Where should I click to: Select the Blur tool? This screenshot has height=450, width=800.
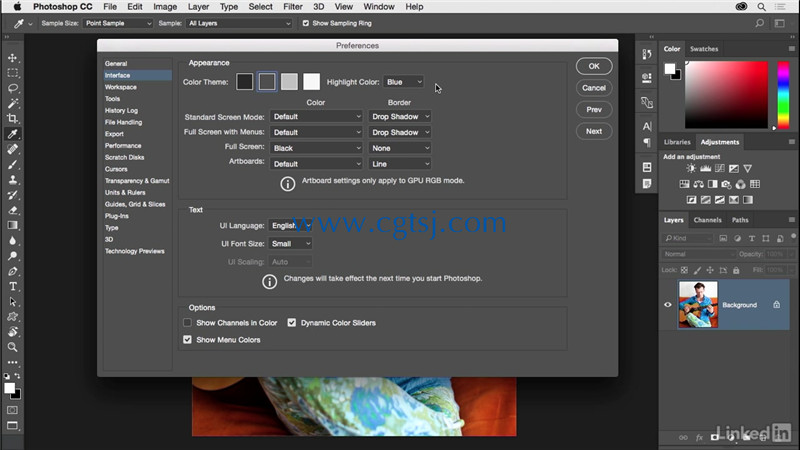coord(12,241)
